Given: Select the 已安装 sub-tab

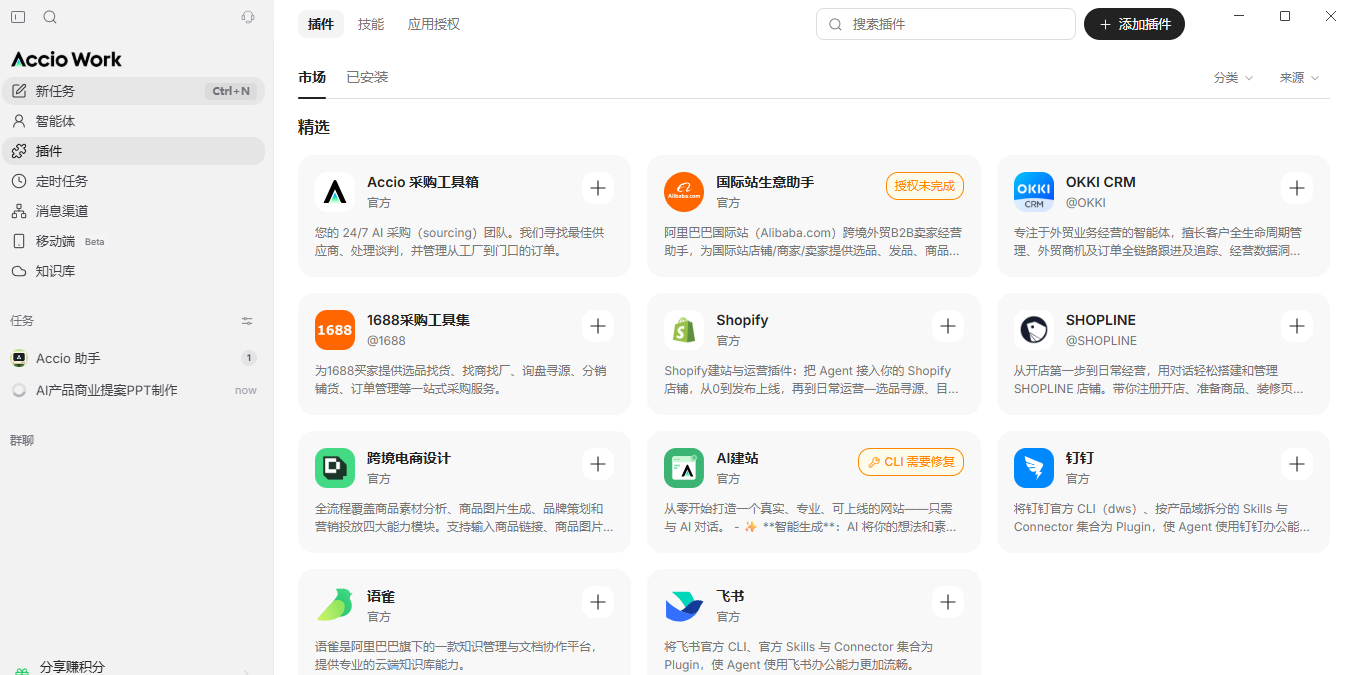Looking at the screenshot, I should point(367,77).
